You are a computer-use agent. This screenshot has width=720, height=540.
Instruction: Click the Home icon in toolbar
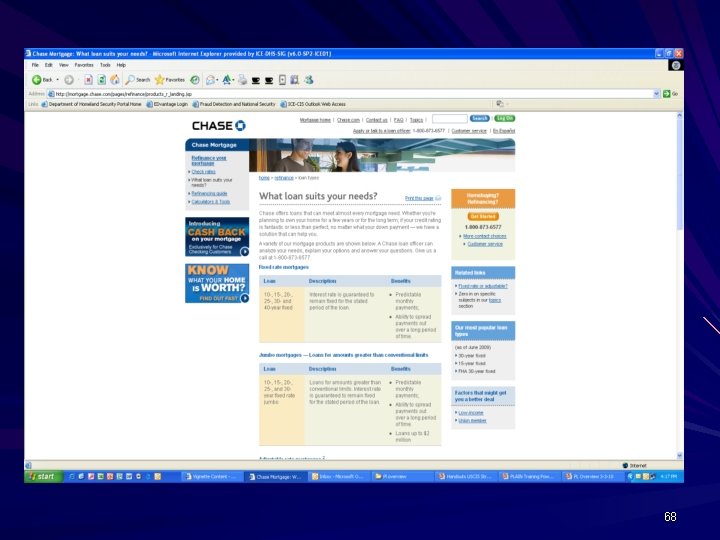[x=115, y=80]
